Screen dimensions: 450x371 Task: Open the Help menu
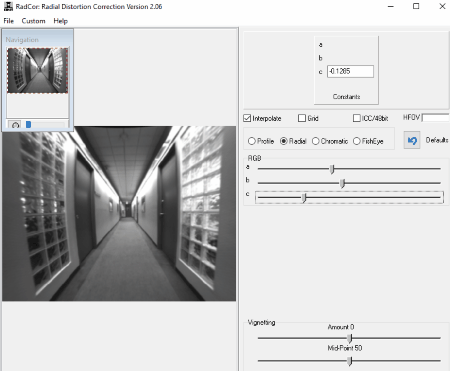(61, 21)
